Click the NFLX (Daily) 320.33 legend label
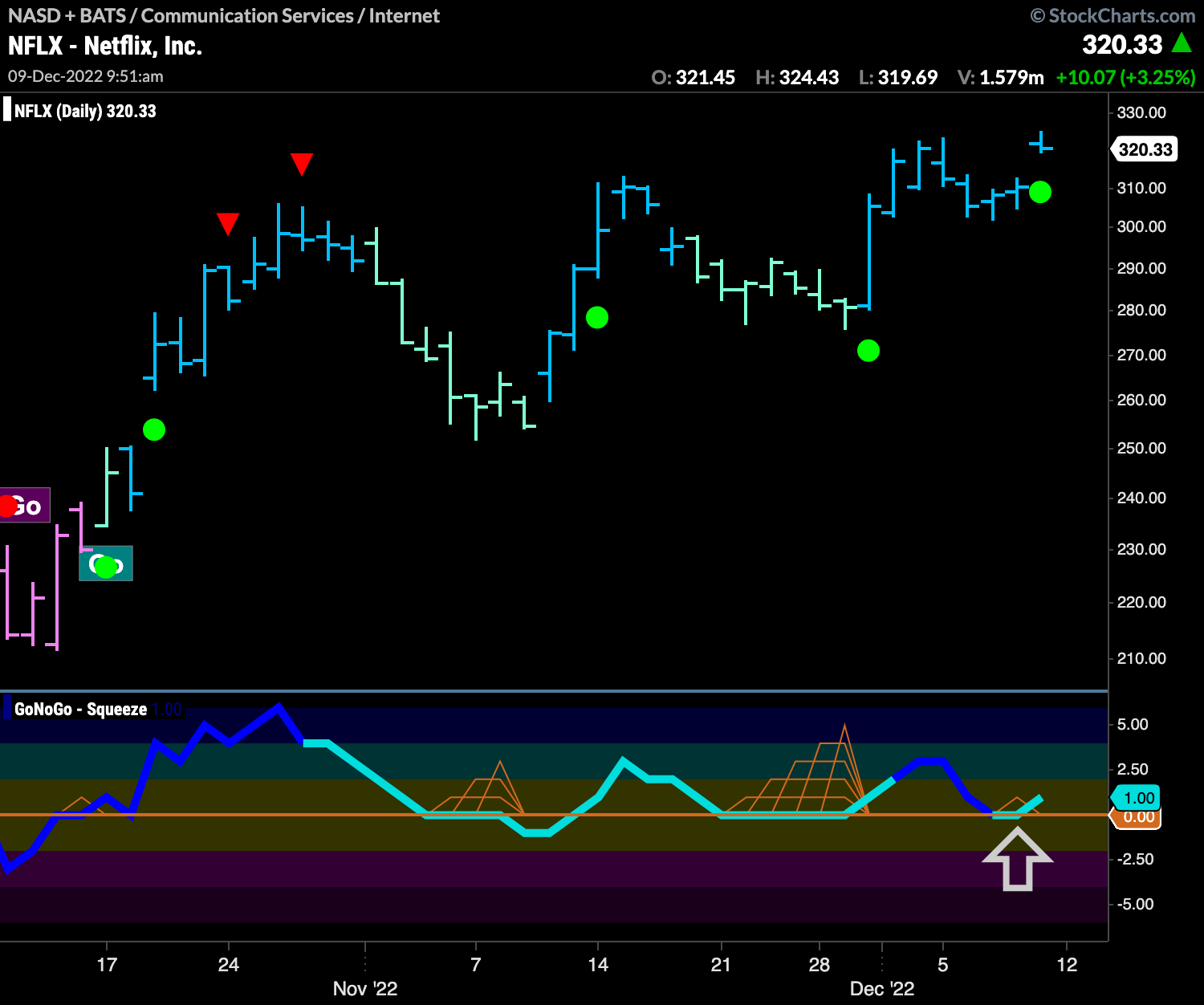This screenshot has height=1005, width=1204. (85, 112)
